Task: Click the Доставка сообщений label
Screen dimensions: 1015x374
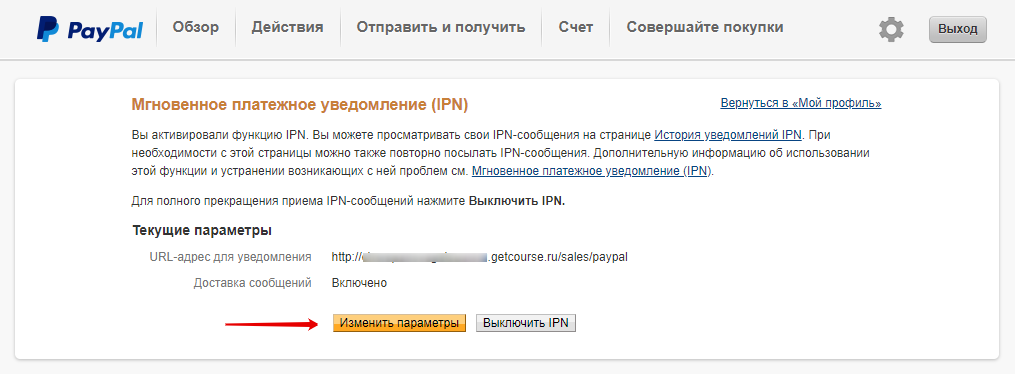Action: pos(252,283)
